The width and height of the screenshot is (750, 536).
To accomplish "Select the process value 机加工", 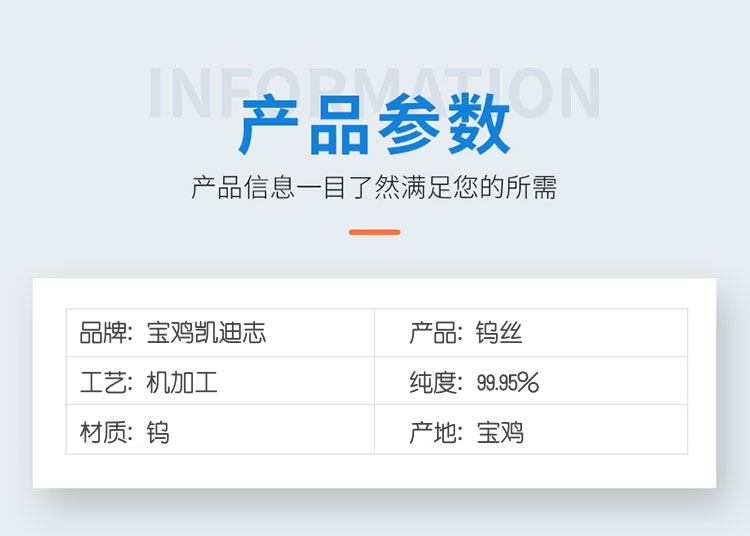I will pyautogui.click(x=182, y=382).
